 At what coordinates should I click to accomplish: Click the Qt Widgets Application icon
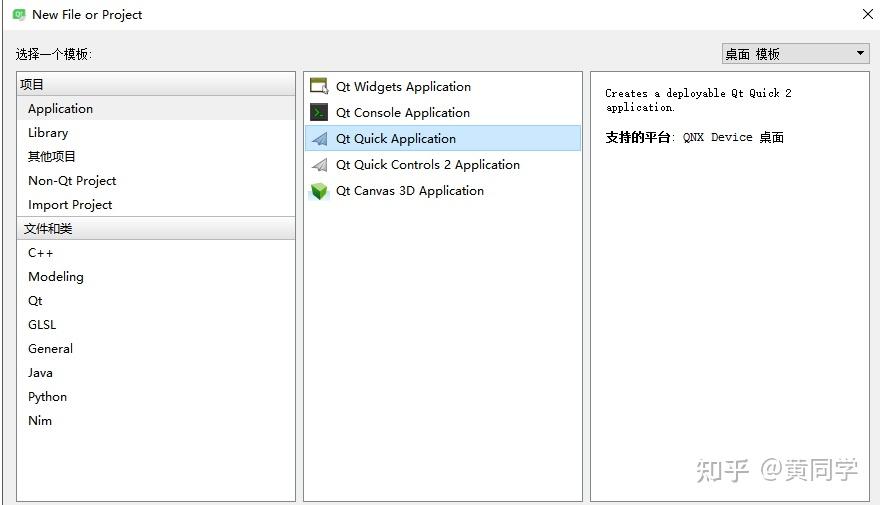[319, 86]
